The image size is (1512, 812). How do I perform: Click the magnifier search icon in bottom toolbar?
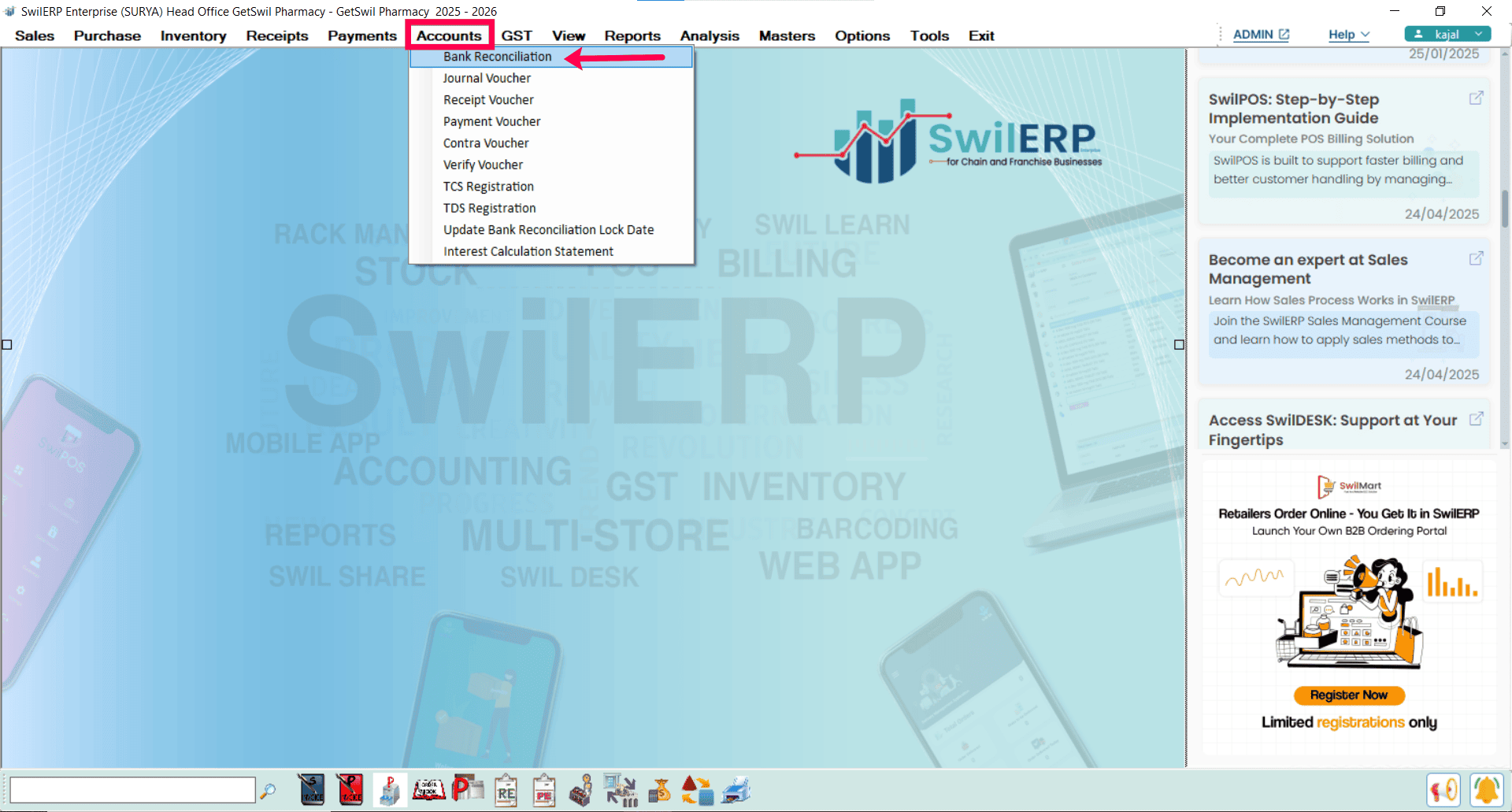tap(268, 790)
